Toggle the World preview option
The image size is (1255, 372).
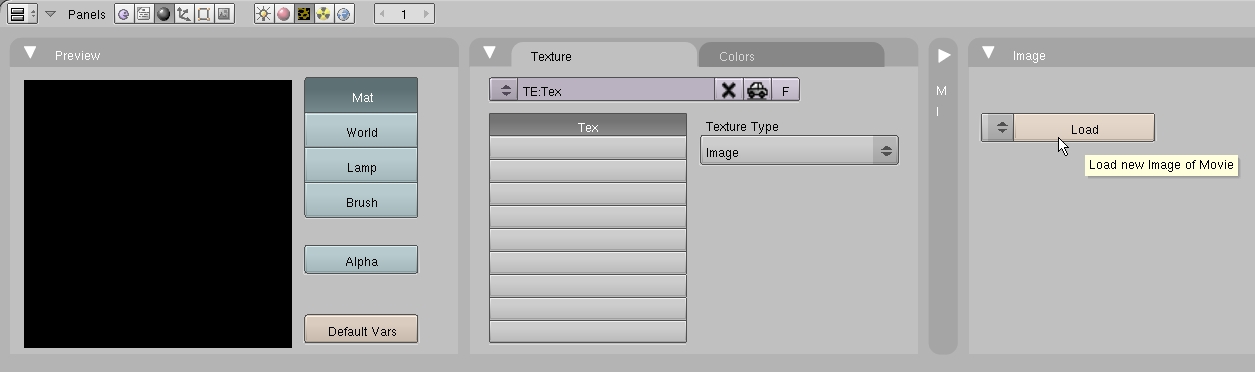361,132
